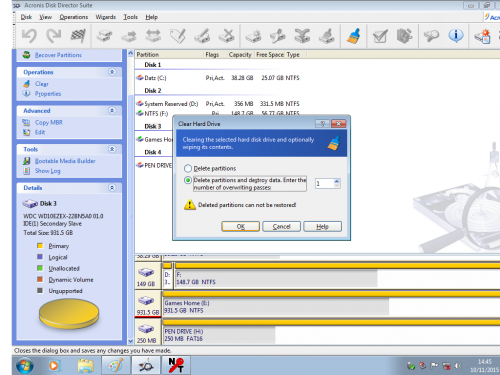500x375 pixels.
Task: Click the overwriting passes number field
Action: tap(324, 183)
